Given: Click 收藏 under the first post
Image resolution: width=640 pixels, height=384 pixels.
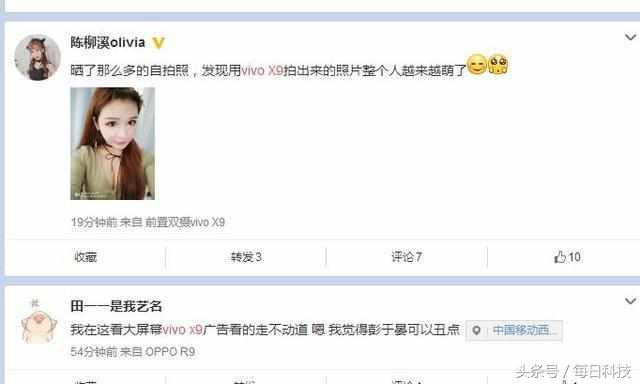Looking at the screenshot, I should click(86, 257).
